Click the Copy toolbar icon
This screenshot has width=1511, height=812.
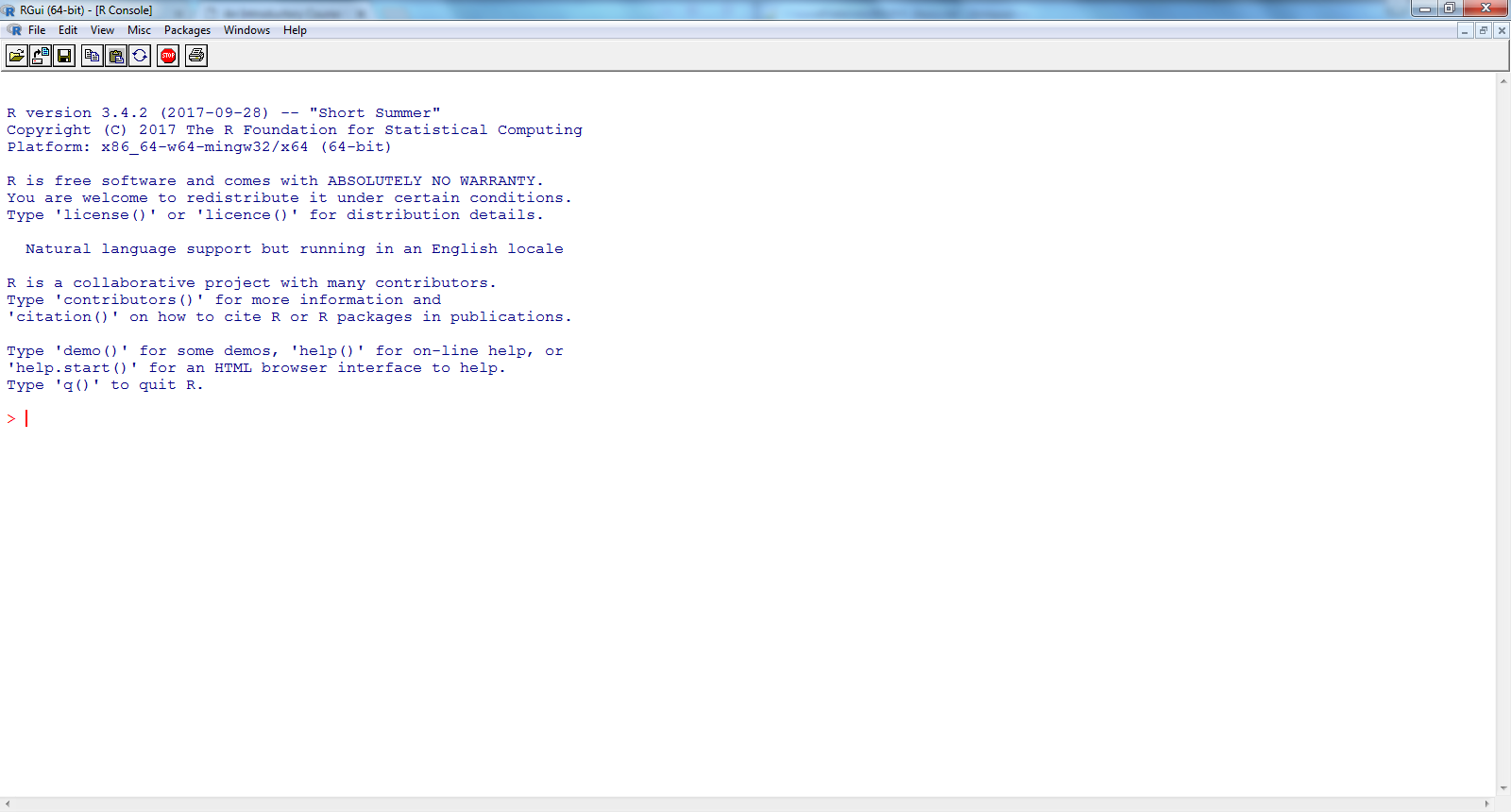[x=93, y=56]
